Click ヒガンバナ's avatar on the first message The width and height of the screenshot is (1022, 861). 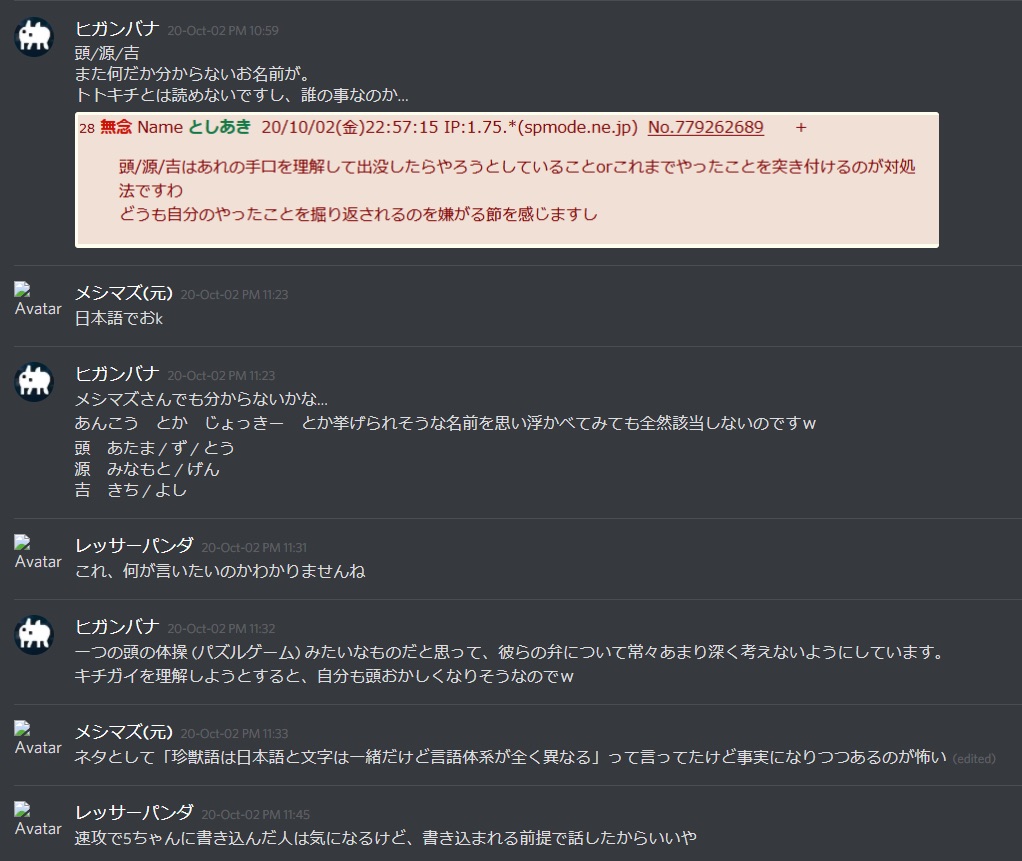(x=34, y=36)
